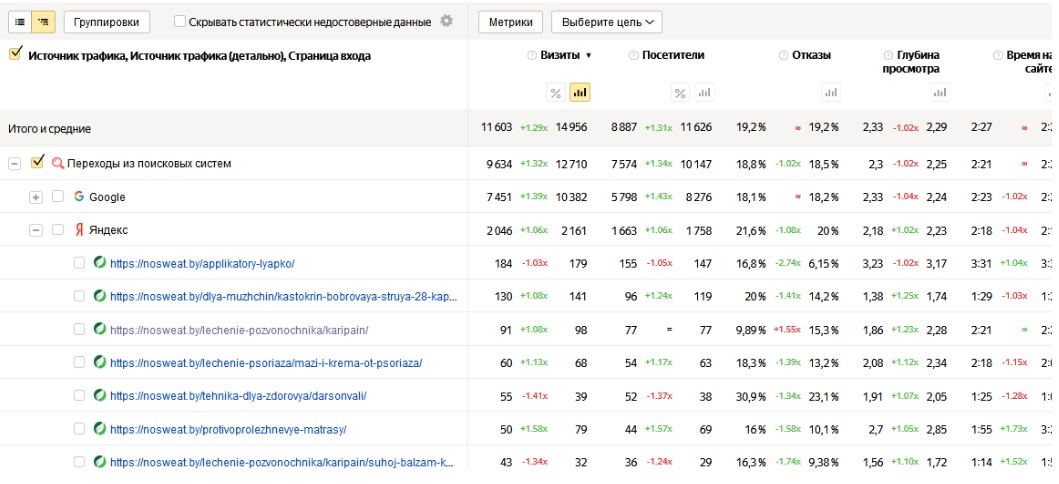Enable hiding statistically unreliable data
Viewport: 1059px width, 484px height.
(x=180, y=21)
